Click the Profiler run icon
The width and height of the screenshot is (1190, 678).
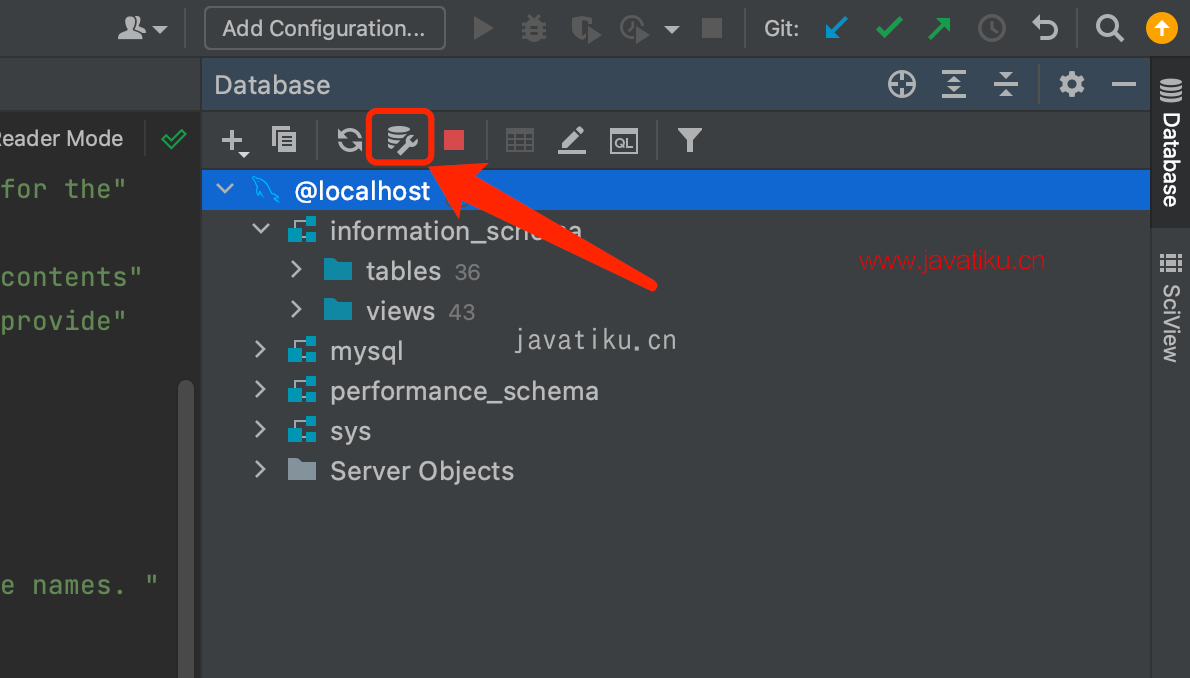tap(634, 29)
